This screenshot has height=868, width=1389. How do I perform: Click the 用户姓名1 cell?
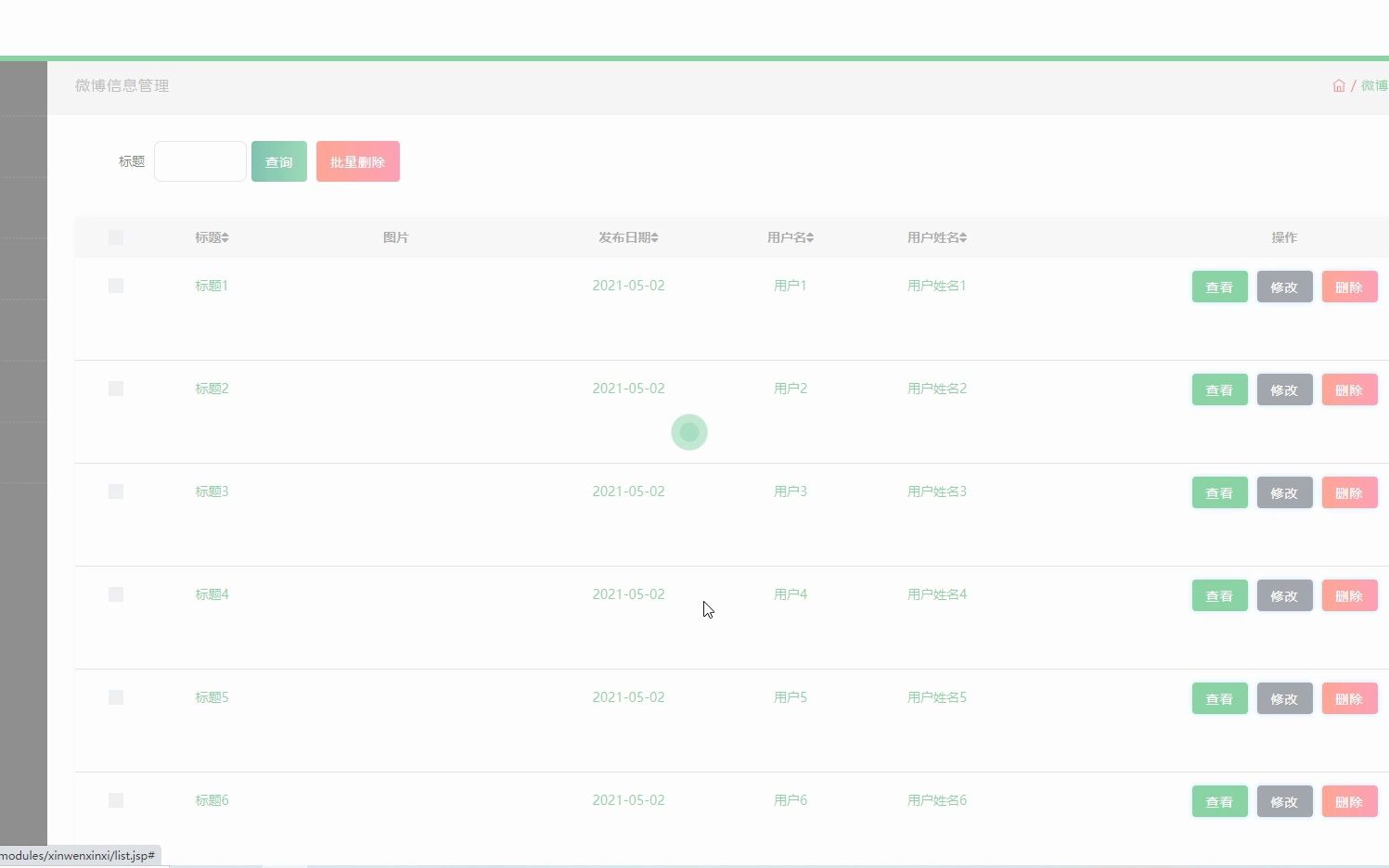937,286
